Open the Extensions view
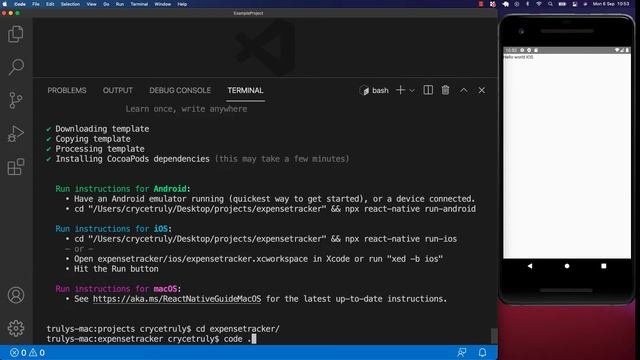This screenshot has width=640, height=360. (16, 167)
